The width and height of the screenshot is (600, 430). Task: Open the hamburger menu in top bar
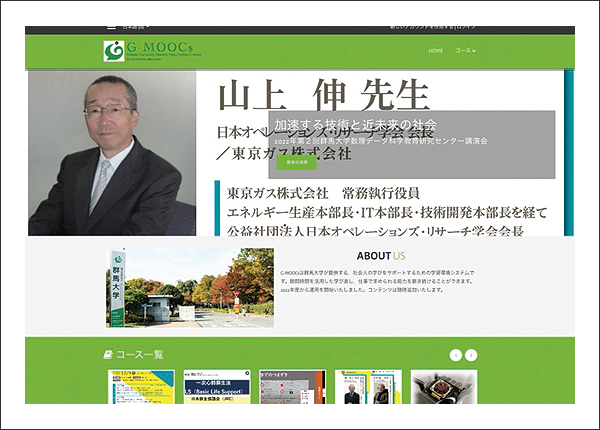tap(111, 28)
